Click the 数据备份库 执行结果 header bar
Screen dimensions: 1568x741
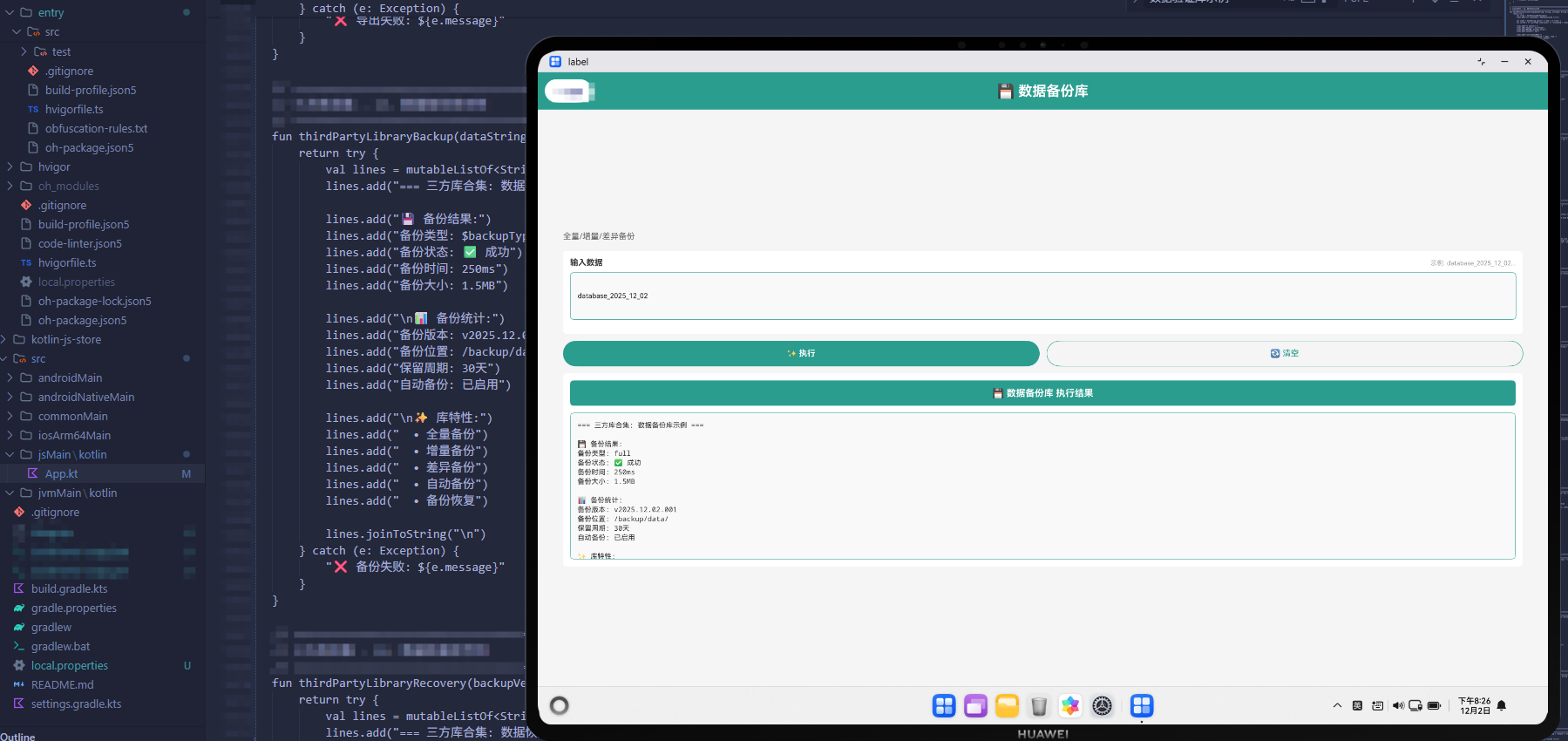(1042, 393)
